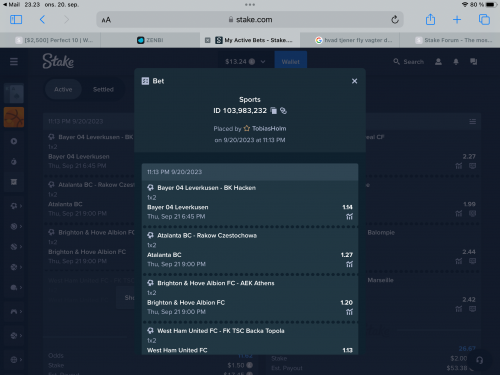Open Bayer 04 Leverkusen - BK Hacken match in dialog

pyautogui.click(x=207, y=188)
